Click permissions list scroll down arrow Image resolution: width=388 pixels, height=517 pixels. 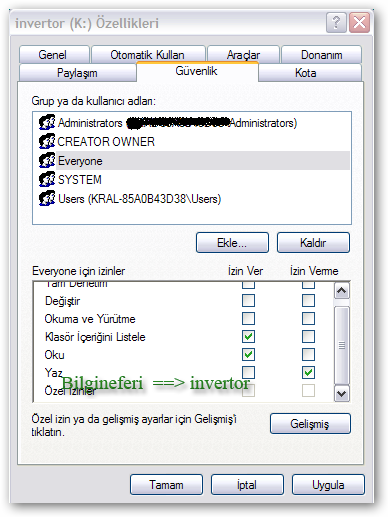[342, 393]
